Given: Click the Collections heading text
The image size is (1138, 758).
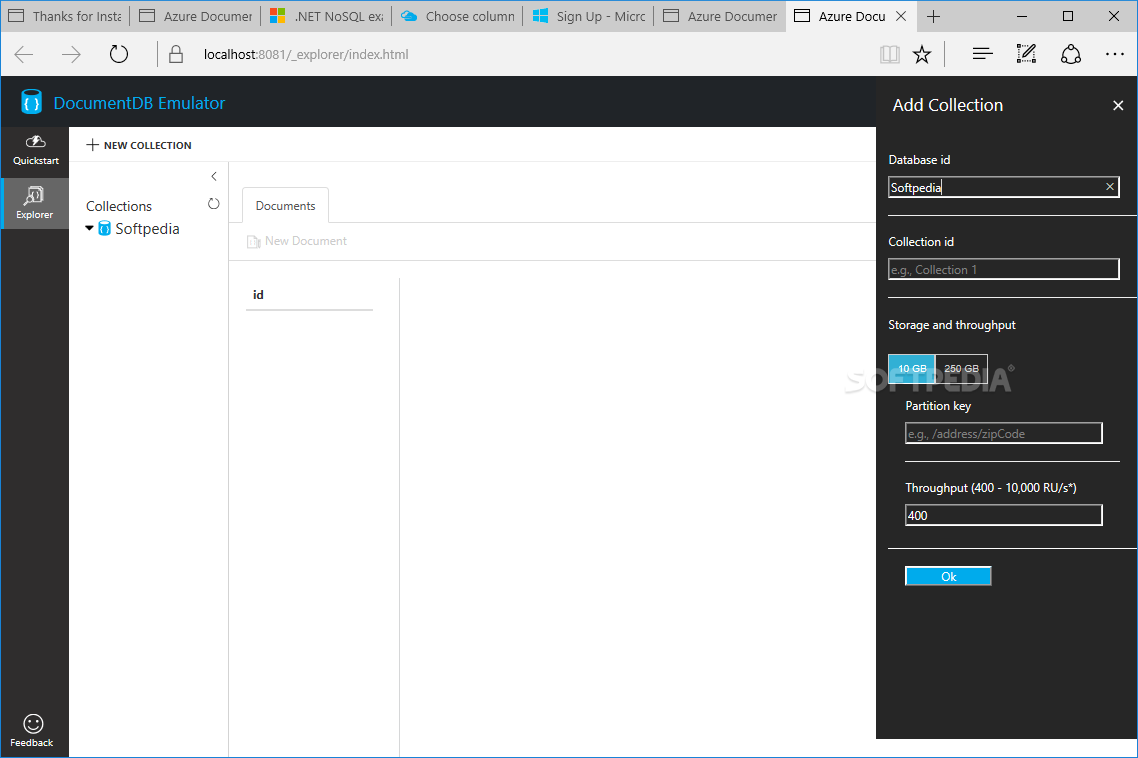Looking at the screenshot, I should click(x=119, y=206).
